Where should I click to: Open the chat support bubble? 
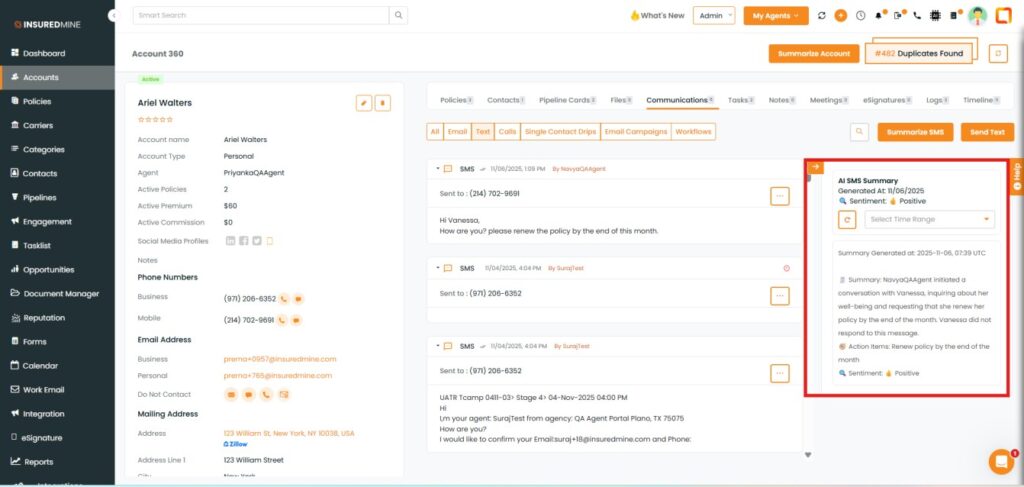coord(1001,461)
